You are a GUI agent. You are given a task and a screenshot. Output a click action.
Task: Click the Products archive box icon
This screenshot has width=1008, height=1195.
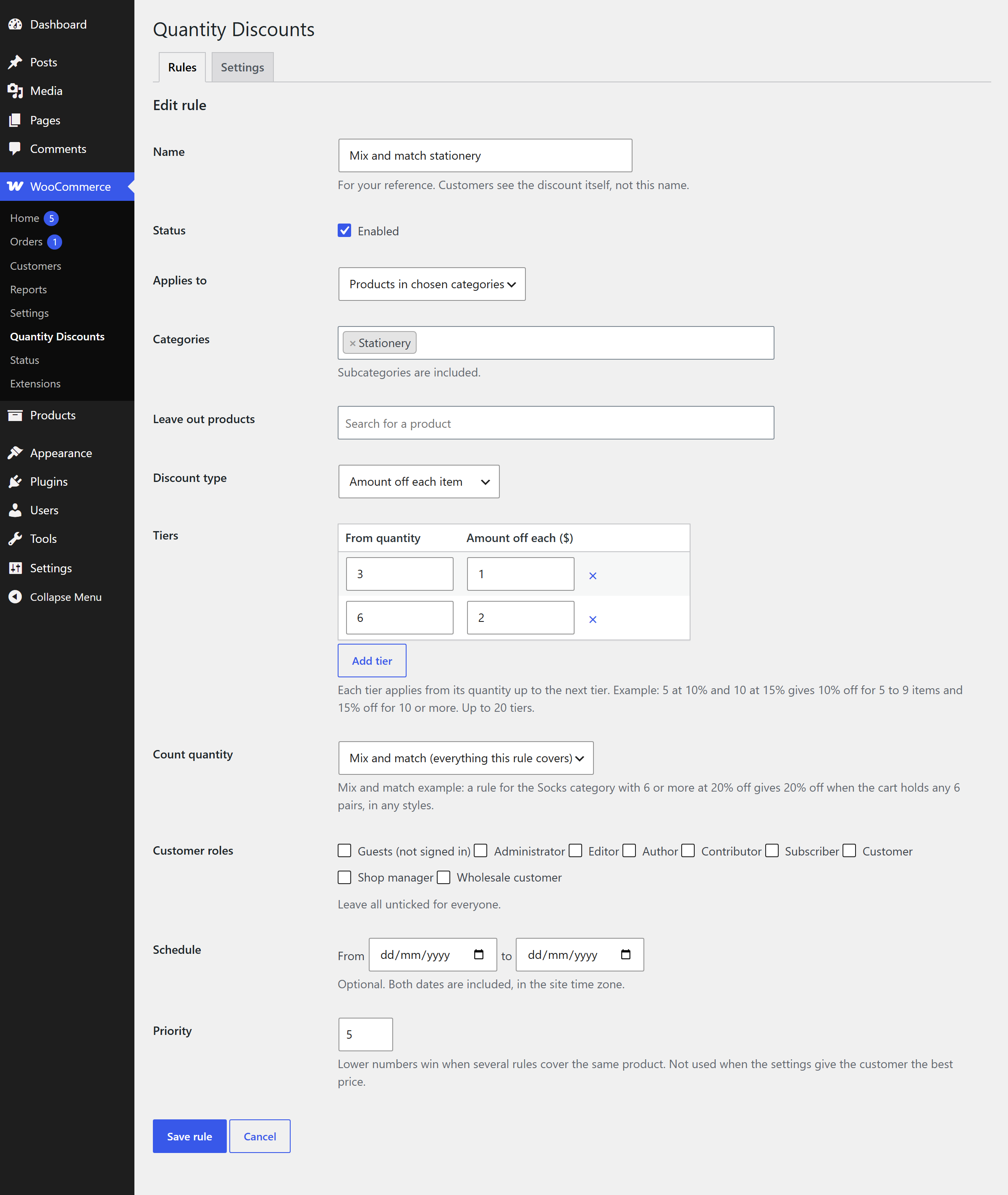[x=16, y=415]
